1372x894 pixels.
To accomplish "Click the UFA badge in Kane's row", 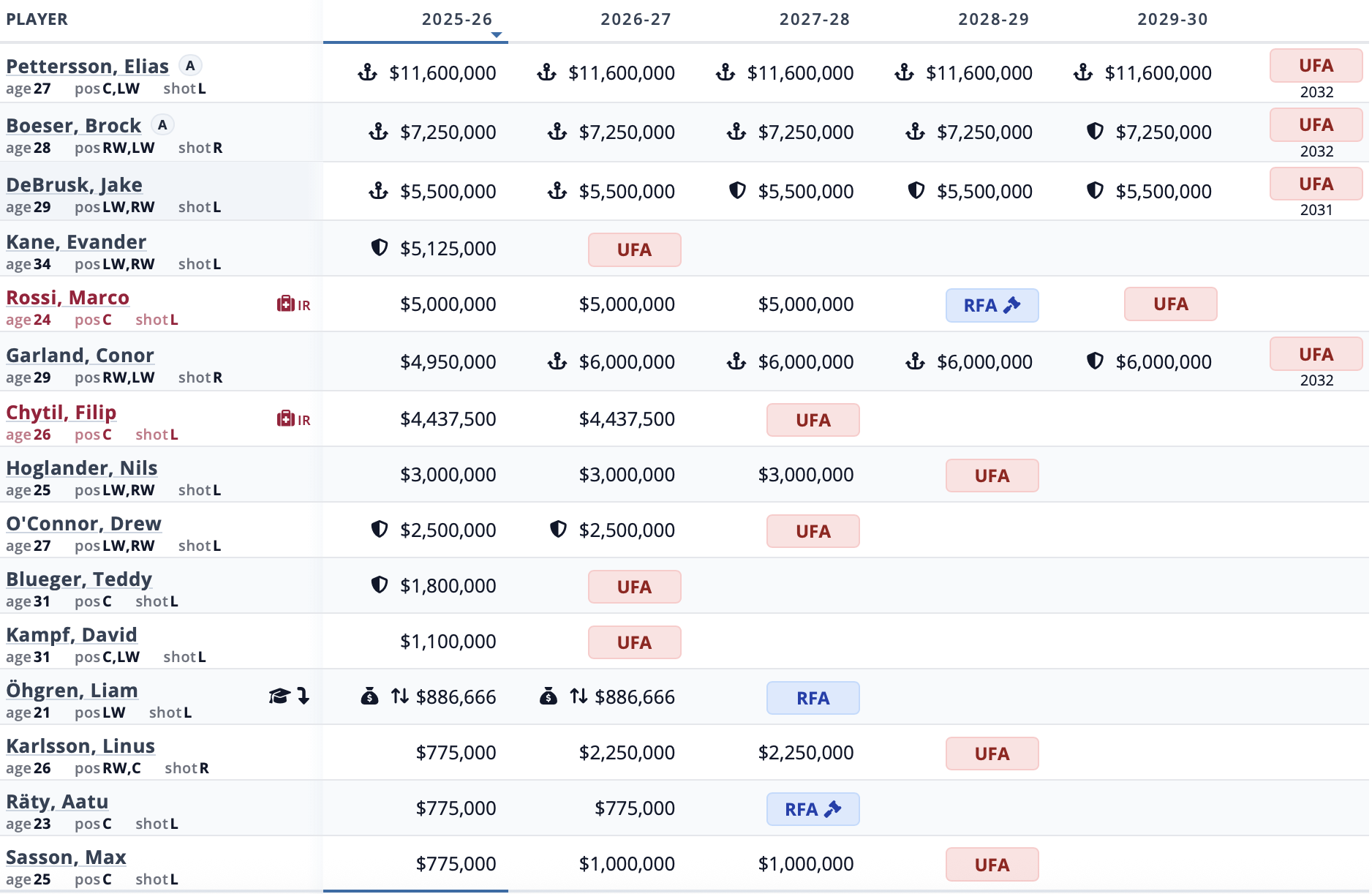I will pyautogui.click(x=634, y=250).
